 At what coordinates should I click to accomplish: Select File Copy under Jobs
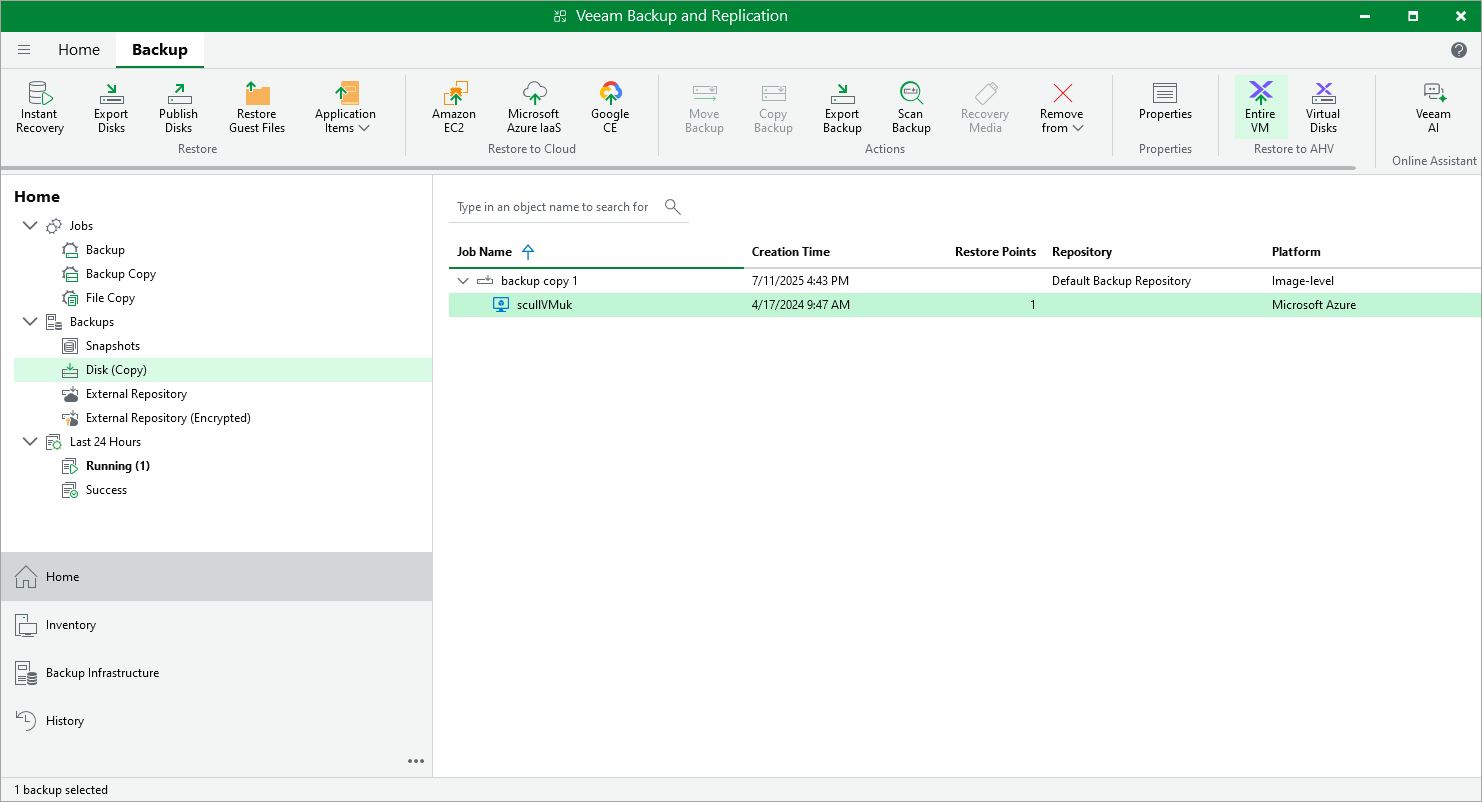click(110, 298)
